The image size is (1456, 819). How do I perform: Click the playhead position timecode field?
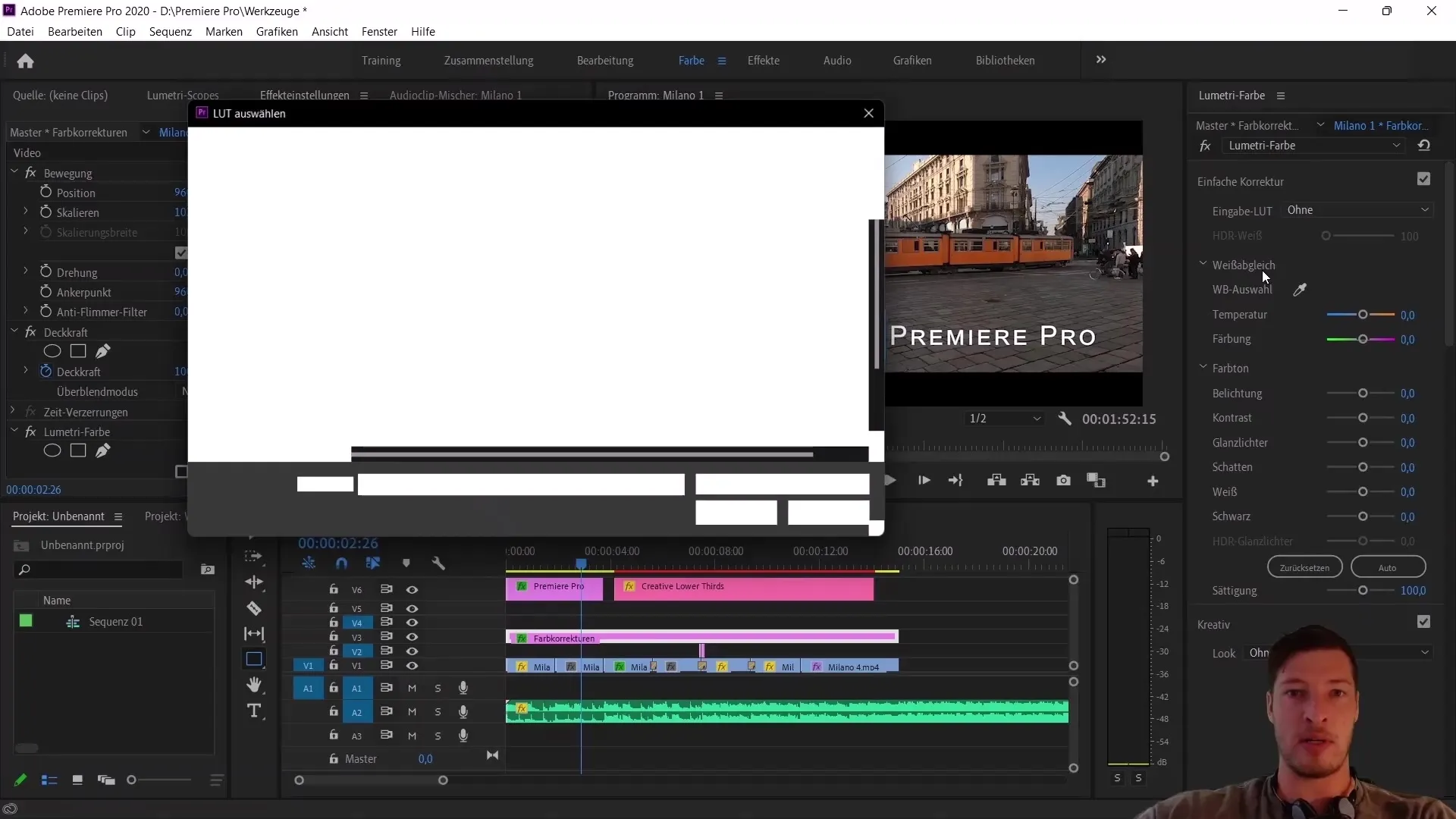pyautogui.click(x=337, y=542)
